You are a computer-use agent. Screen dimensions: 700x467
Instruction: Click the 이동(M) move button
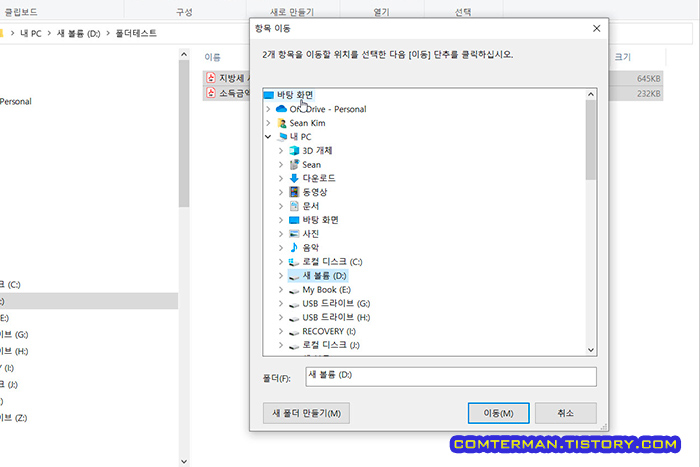[x=498, y=413]
